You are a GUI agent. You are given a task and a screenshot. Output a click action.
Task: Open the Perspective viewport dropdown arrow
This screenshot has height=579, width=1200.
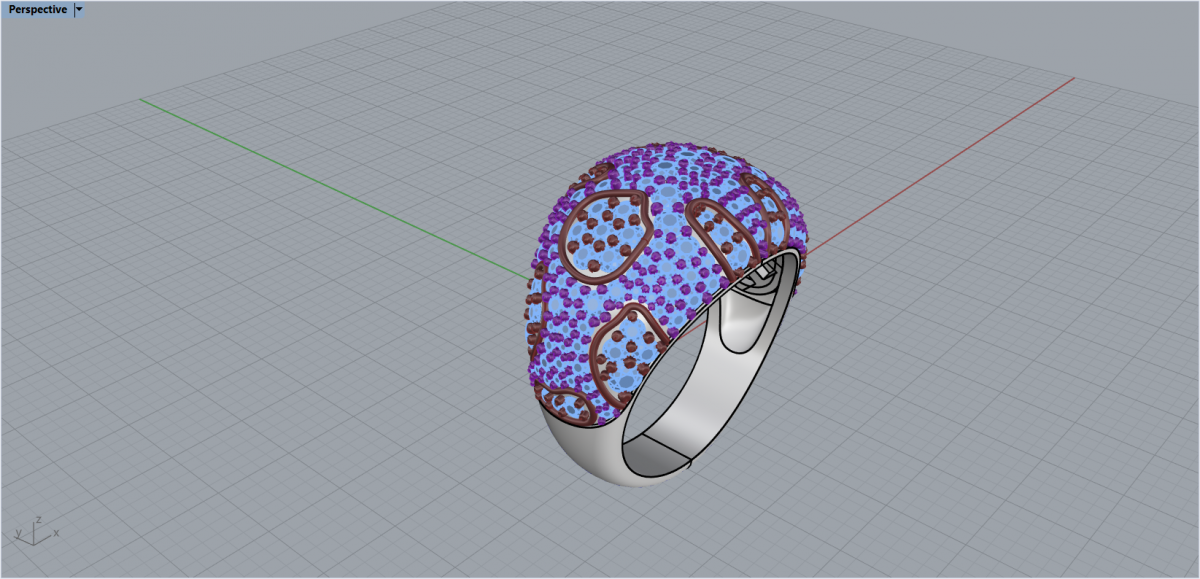coord(80,9)
